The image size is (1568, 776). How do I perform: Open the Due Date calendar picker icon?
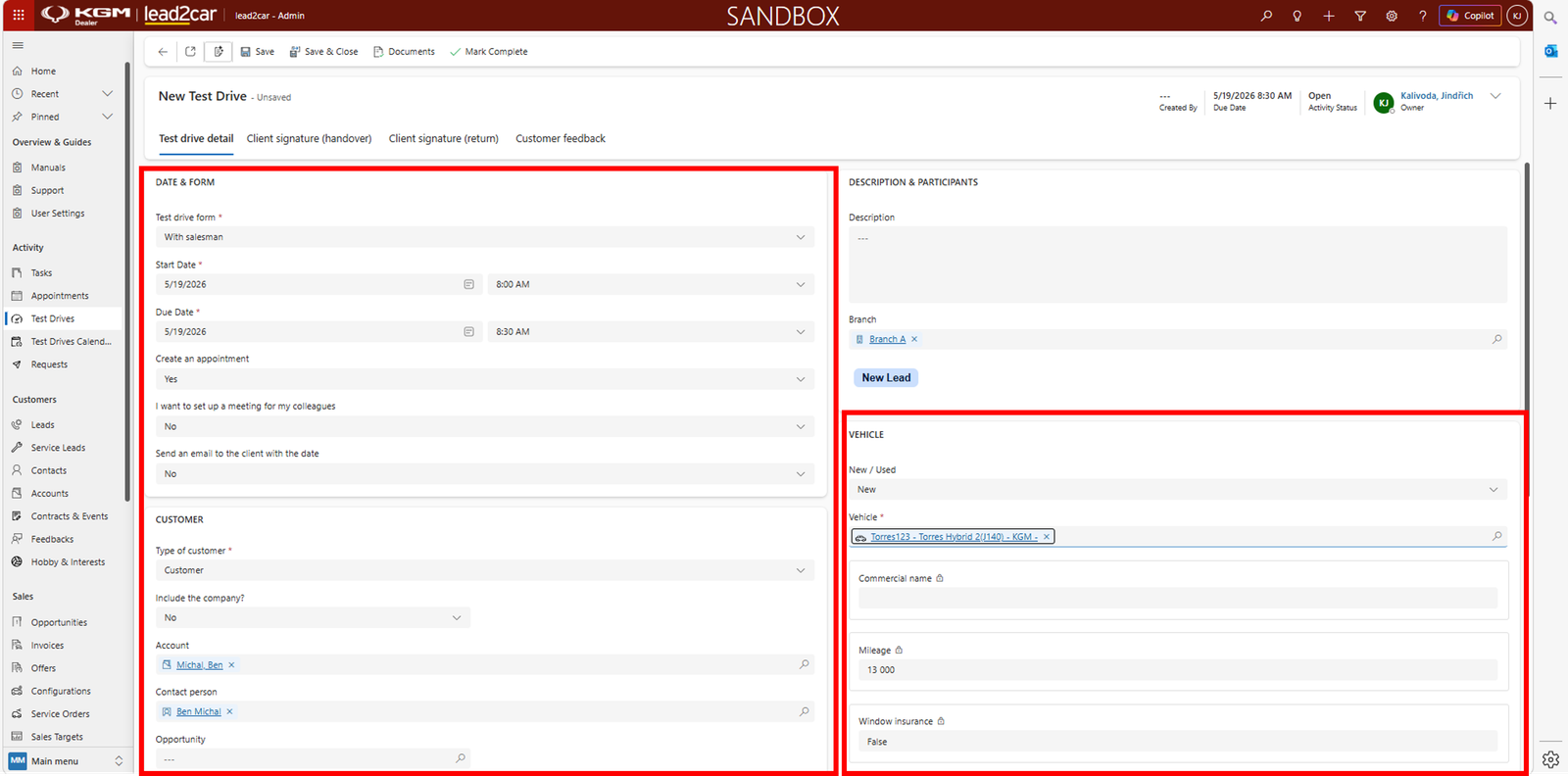[x=468, y=332]
